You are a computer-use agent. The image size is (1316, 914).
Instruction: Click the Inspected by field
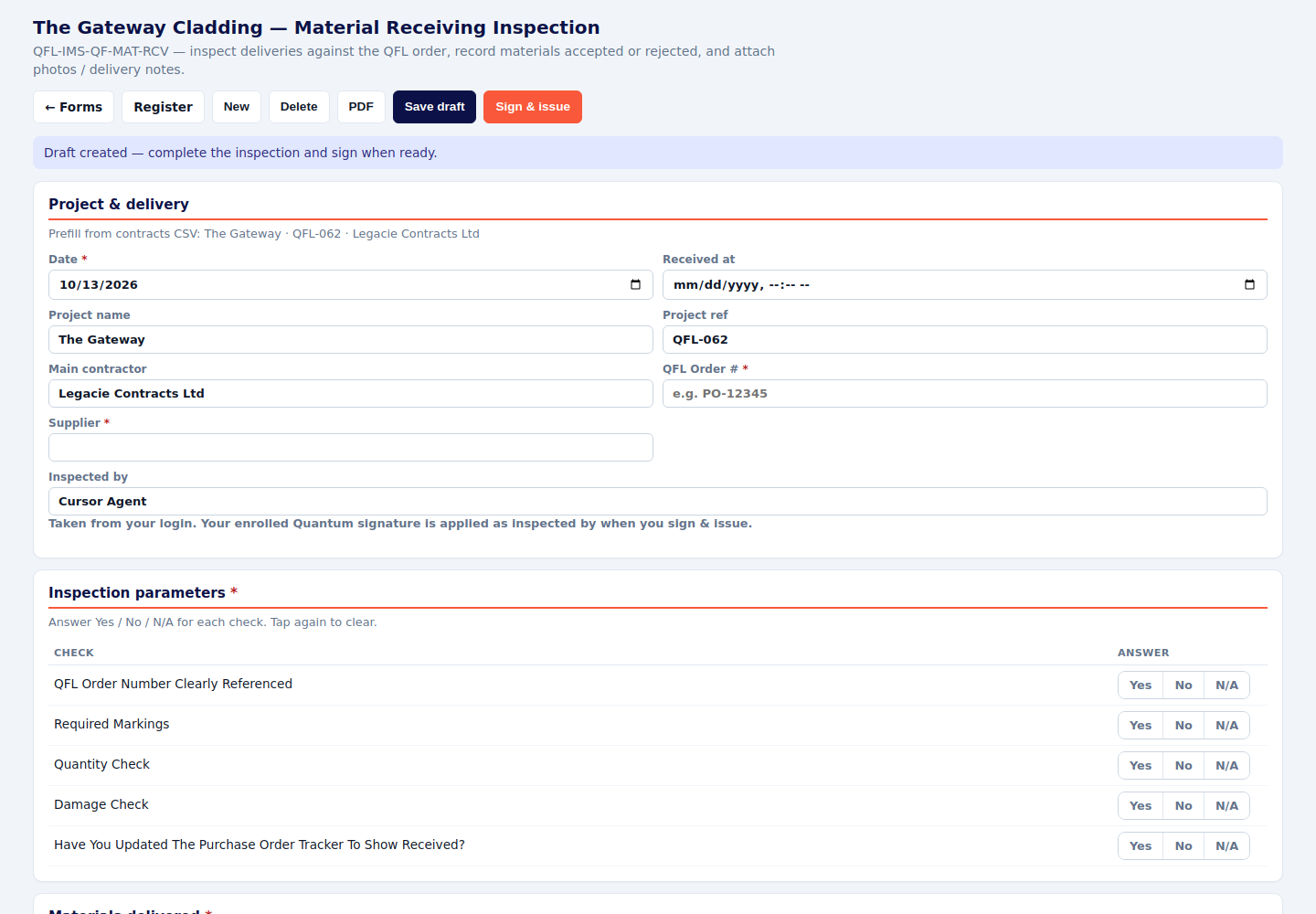pos(658,502)
